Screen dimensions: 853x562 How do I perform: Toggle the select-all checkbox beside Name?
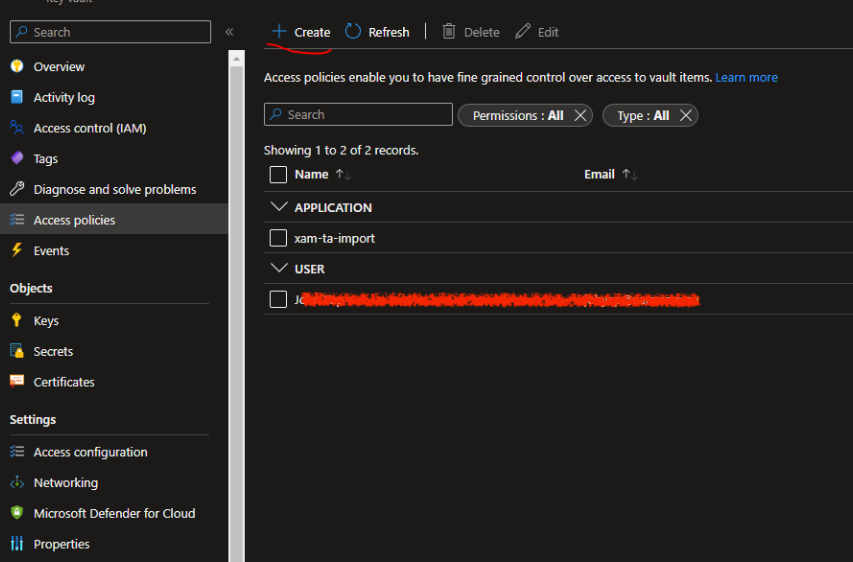279,174
